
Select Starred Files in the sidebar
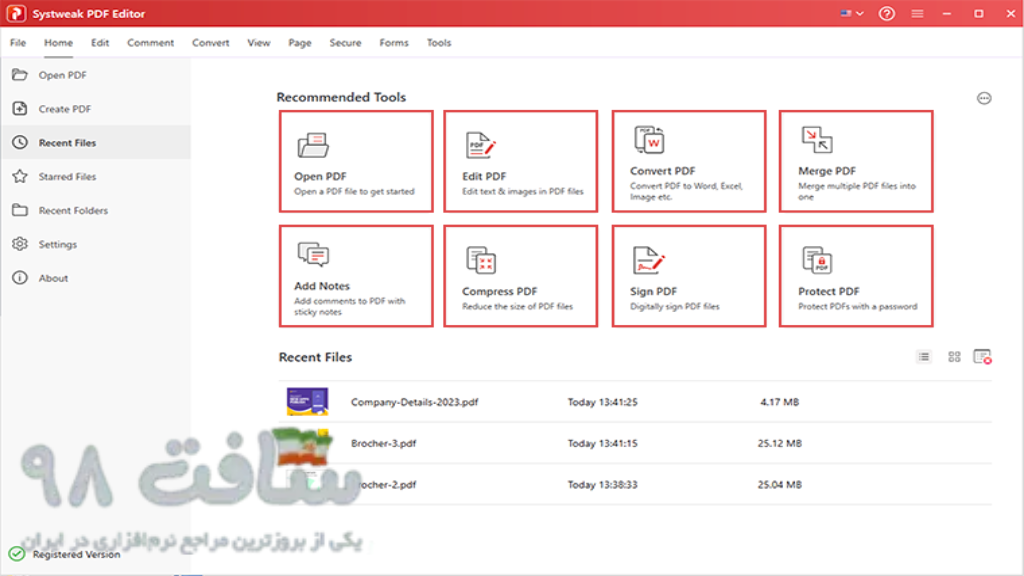click(x=67, y=176)
